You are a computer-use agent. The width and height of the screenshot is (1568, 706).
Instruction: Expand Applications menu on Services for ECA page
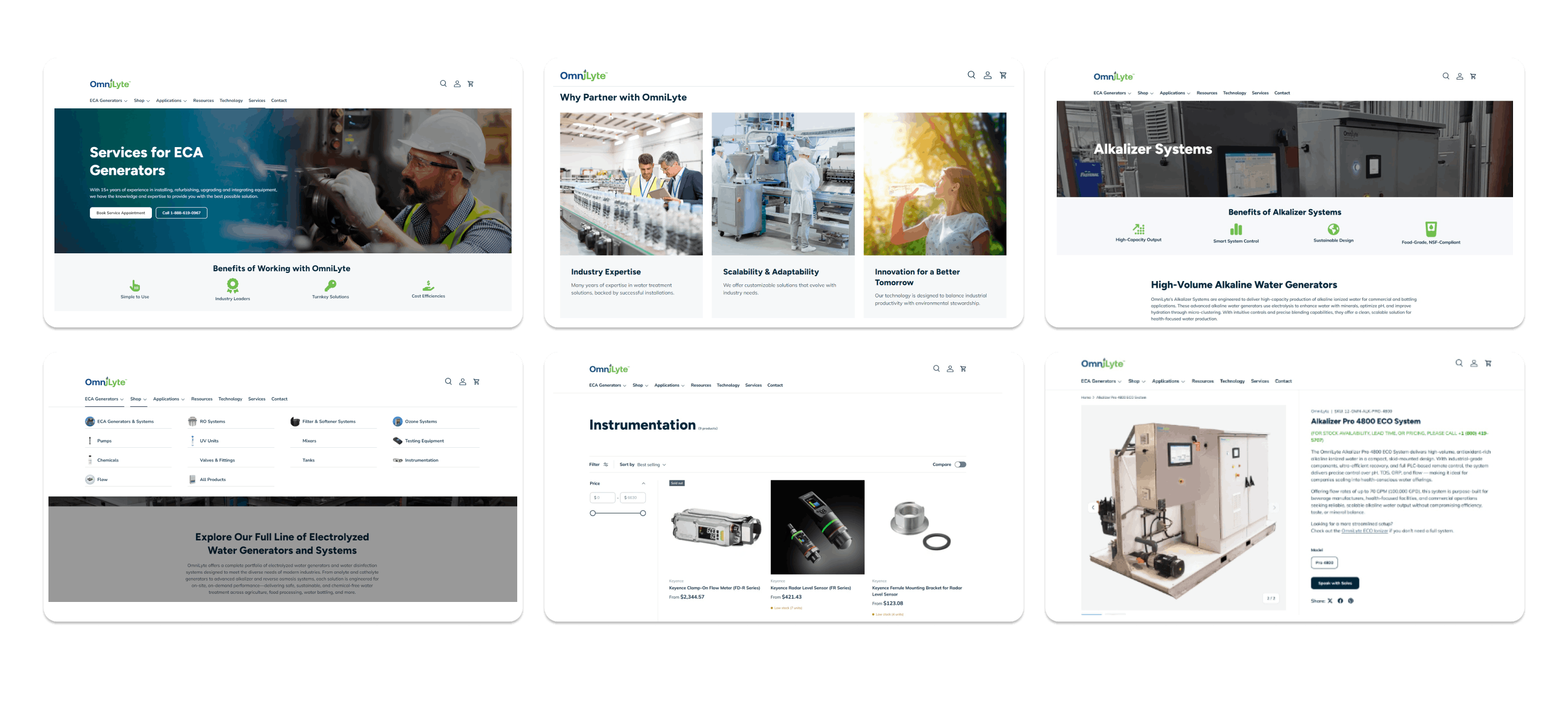[x=171, y=101]
